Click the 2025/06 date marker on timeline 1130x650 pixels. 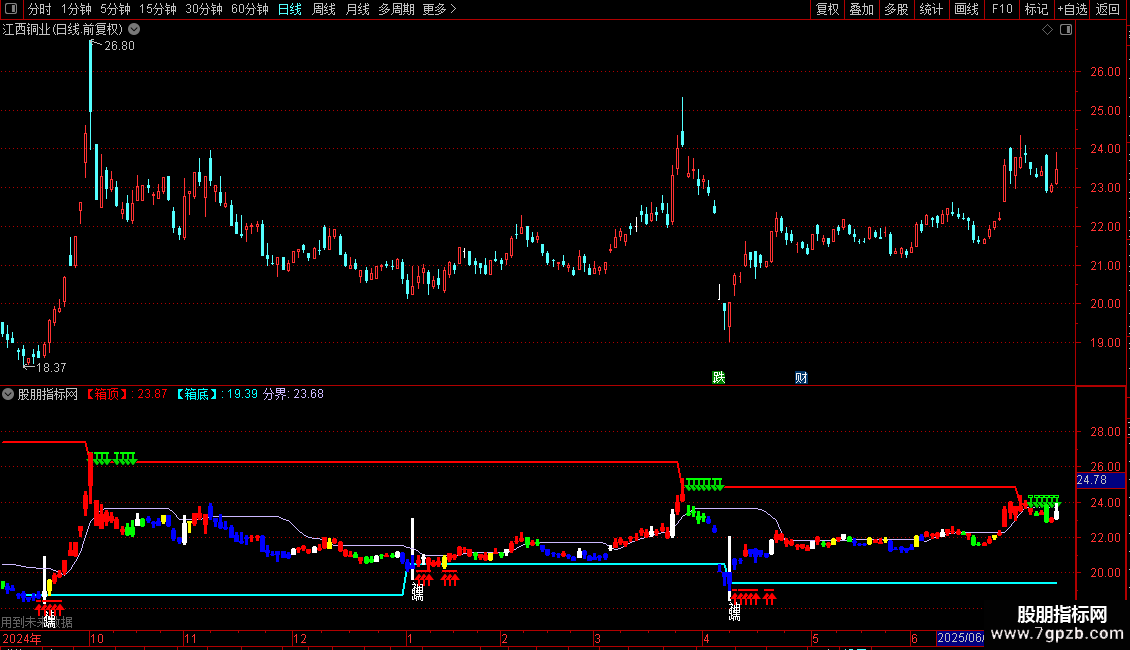(960, 638)
